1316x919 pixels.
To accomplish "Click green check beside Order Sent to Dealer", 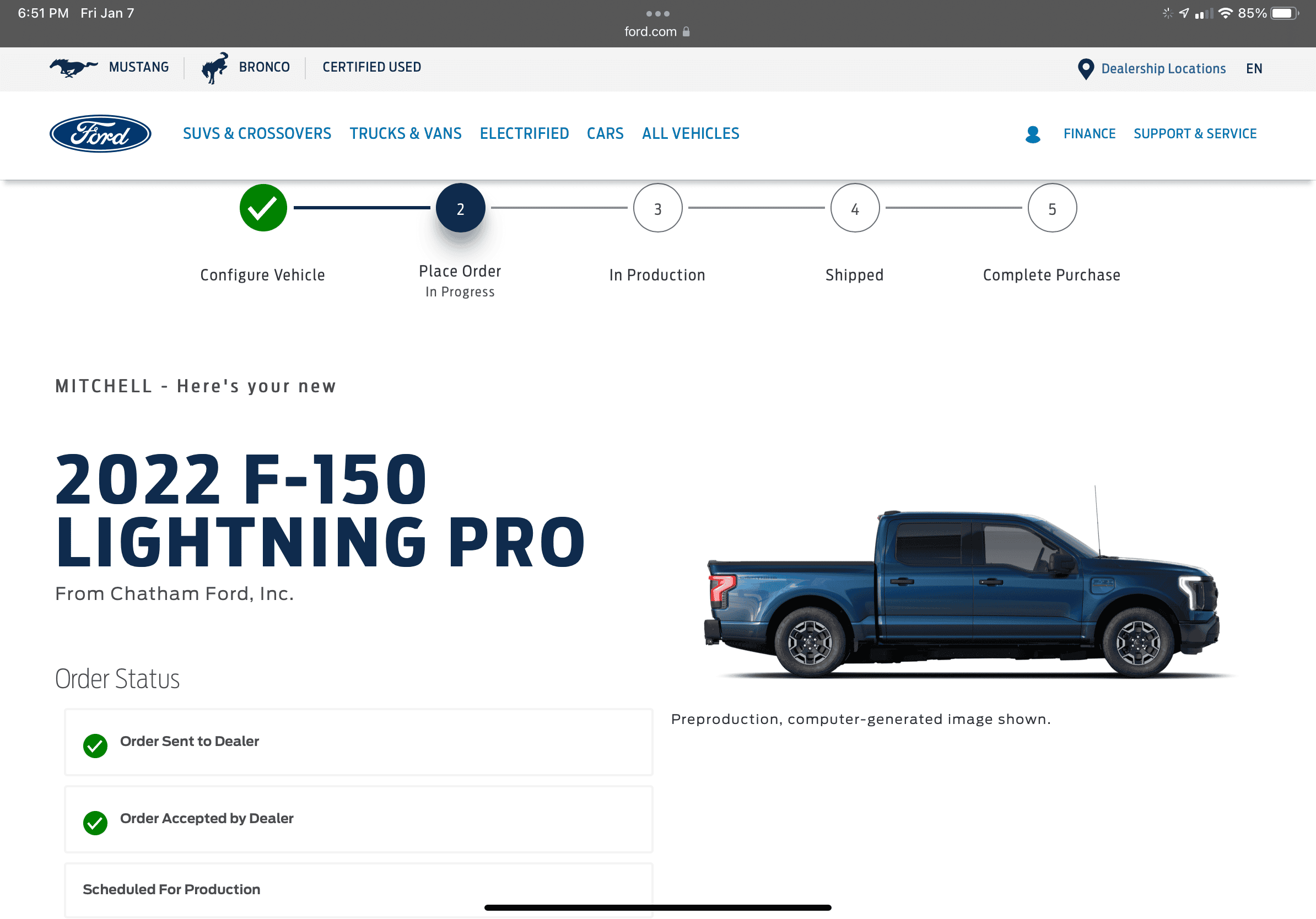I will pyautogui.click(x=95, y=745).
